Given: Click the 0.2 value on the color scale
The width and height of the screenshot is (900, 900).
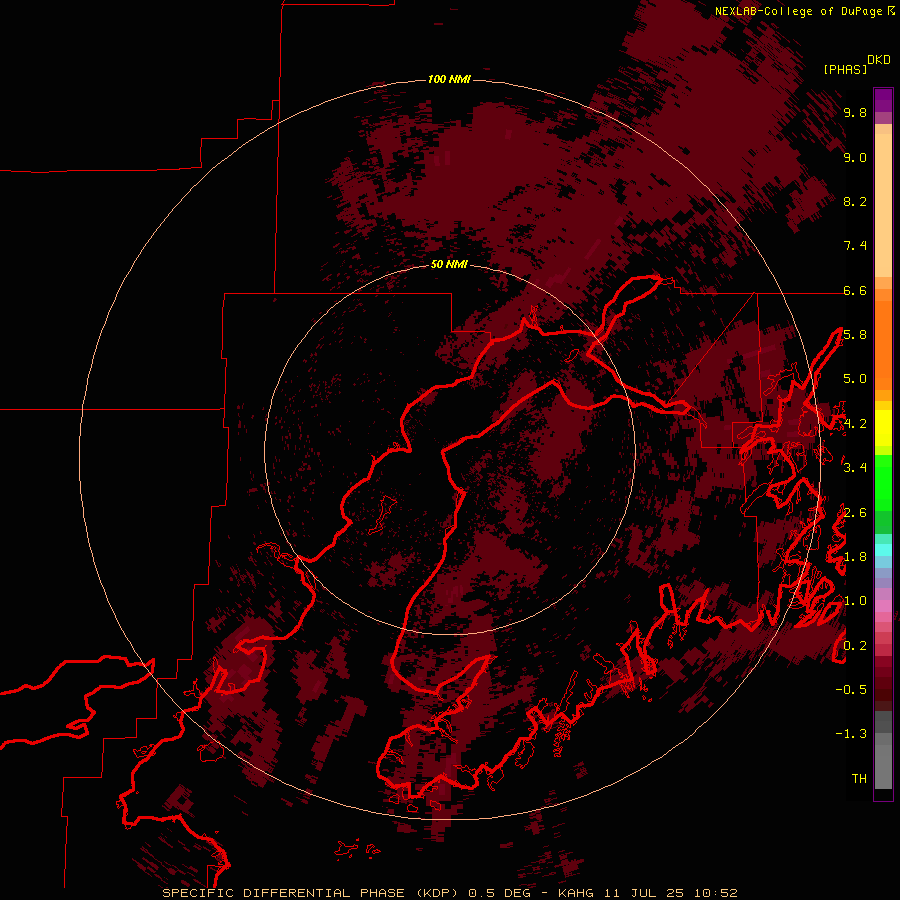Looking at the screenshot, I should click(x=855, y=646).
